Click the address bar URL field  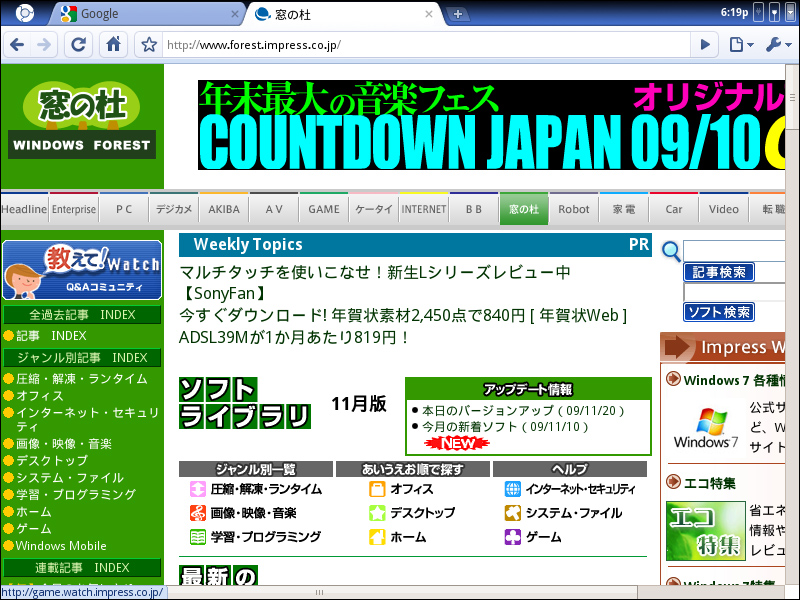(426, 45)
